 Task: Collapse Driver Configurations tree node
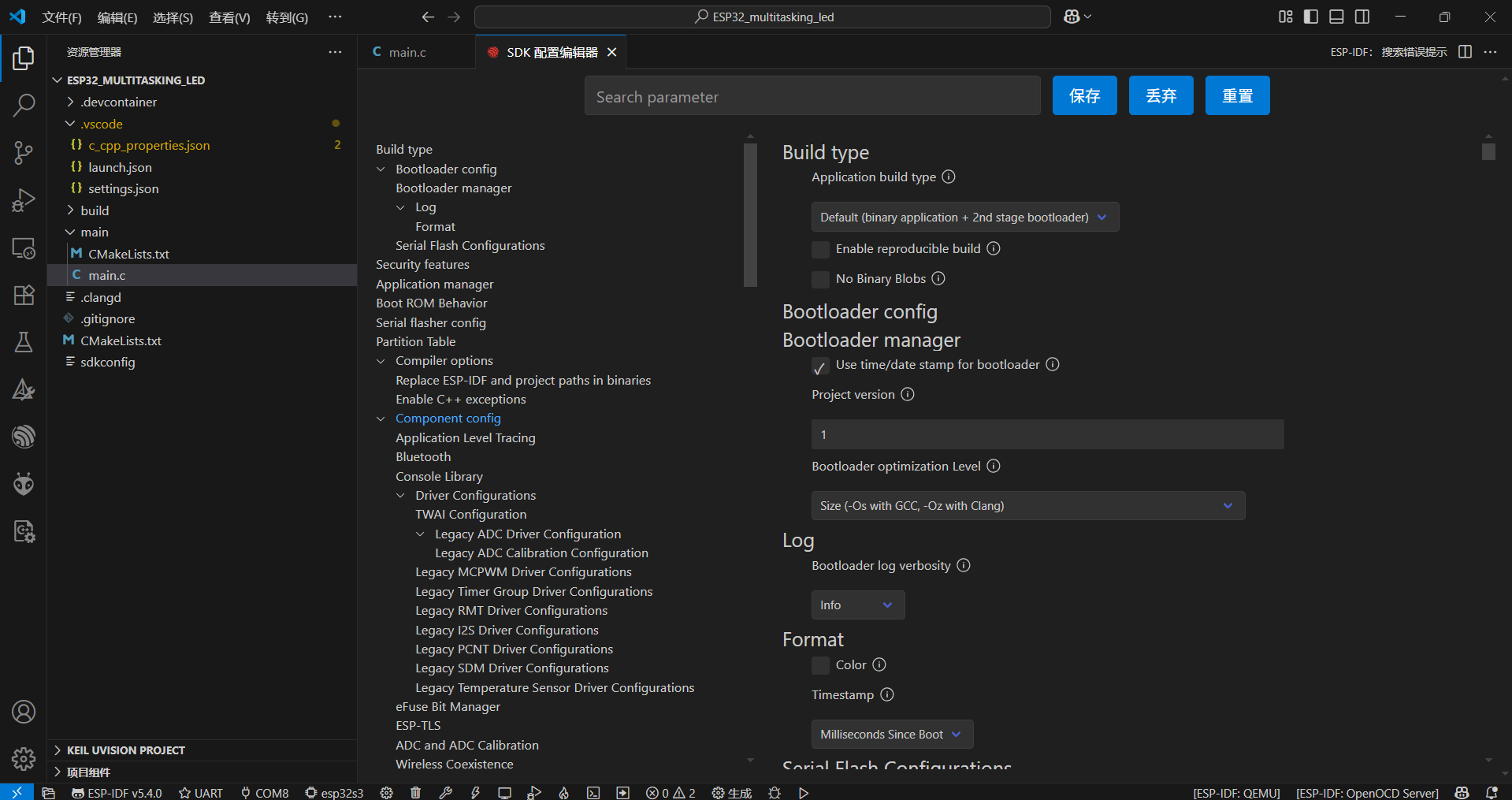401,496
